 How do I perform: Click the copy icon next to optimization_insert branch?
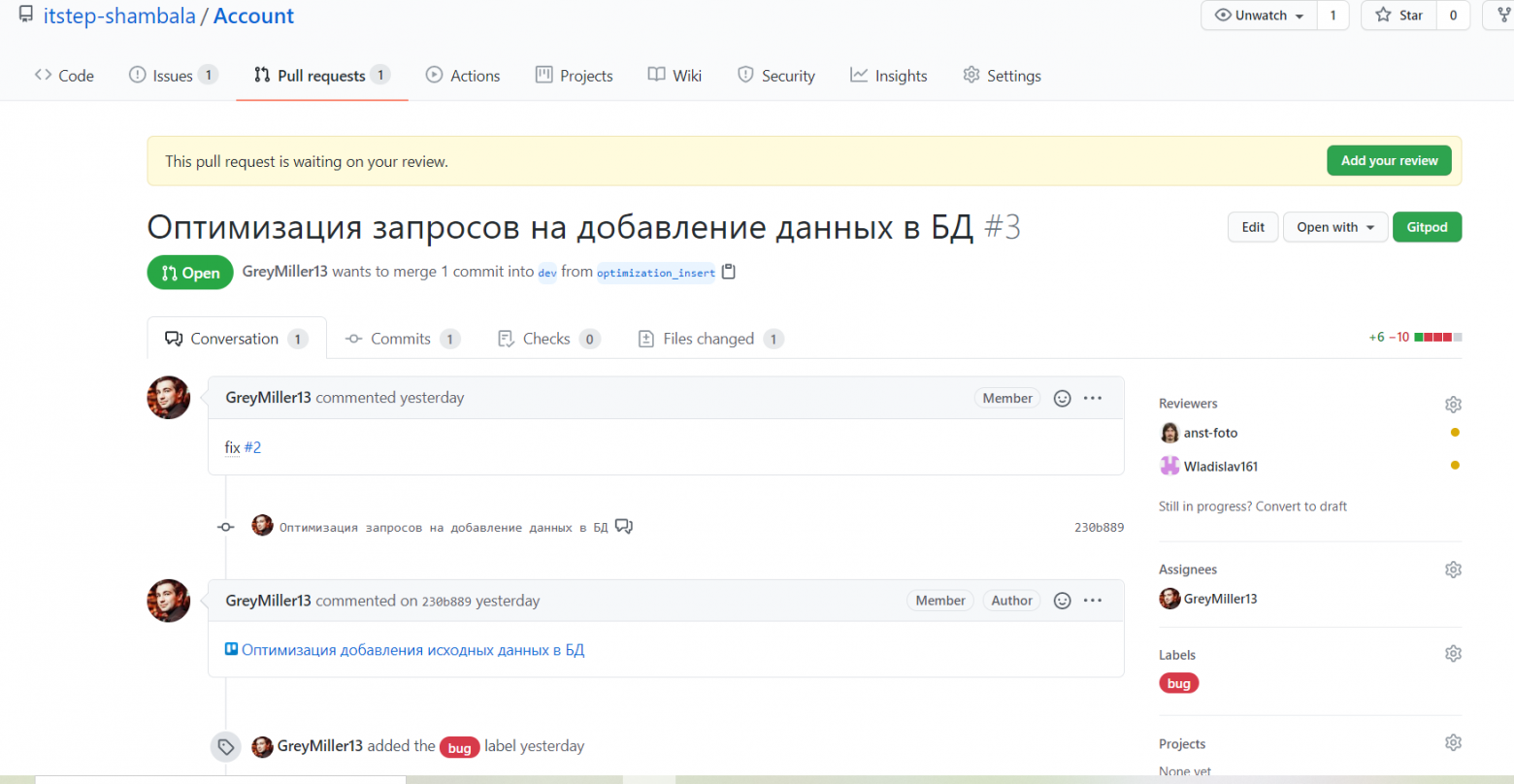click(728, 272)
